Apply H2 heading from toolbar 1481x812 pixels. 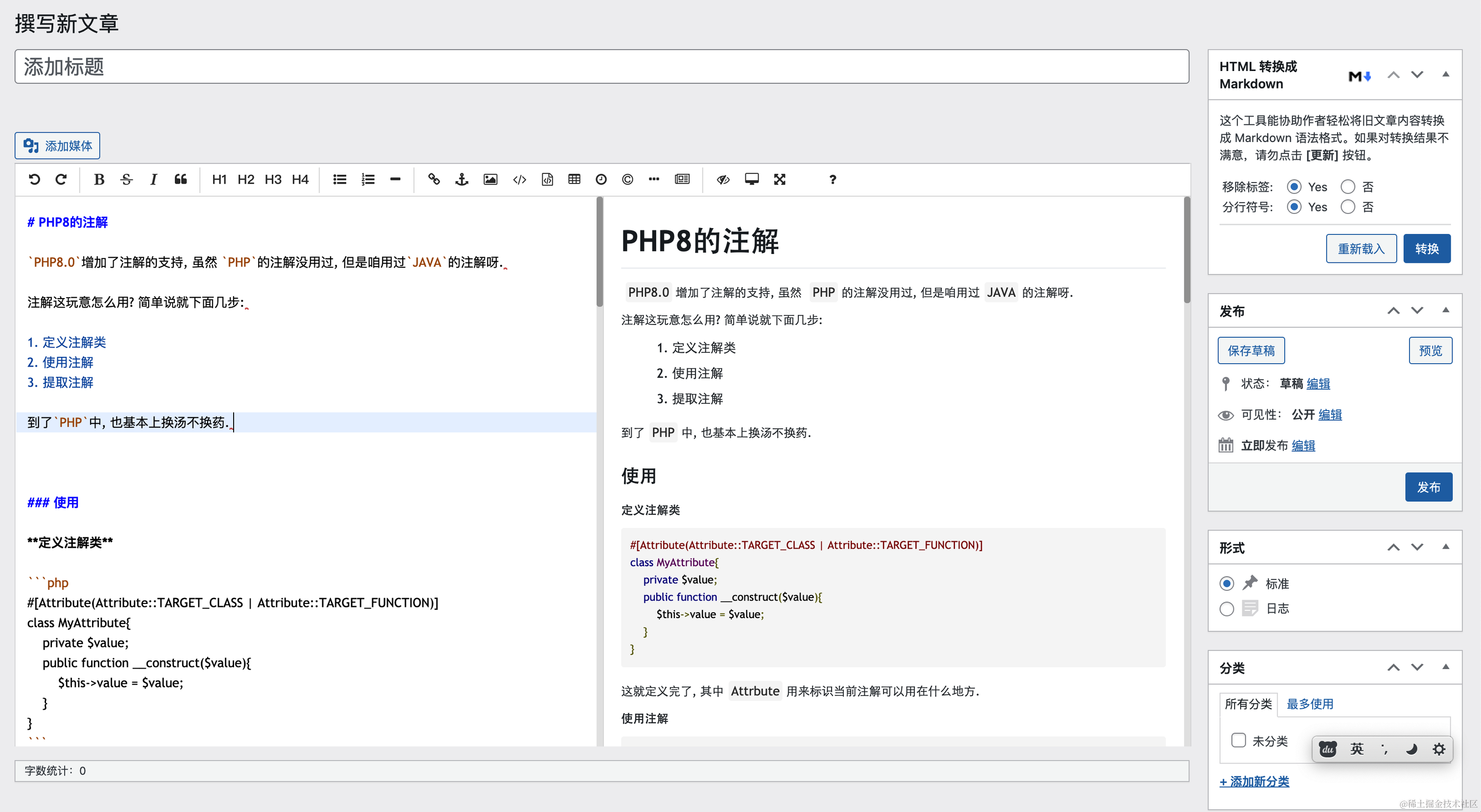[245, 179]
